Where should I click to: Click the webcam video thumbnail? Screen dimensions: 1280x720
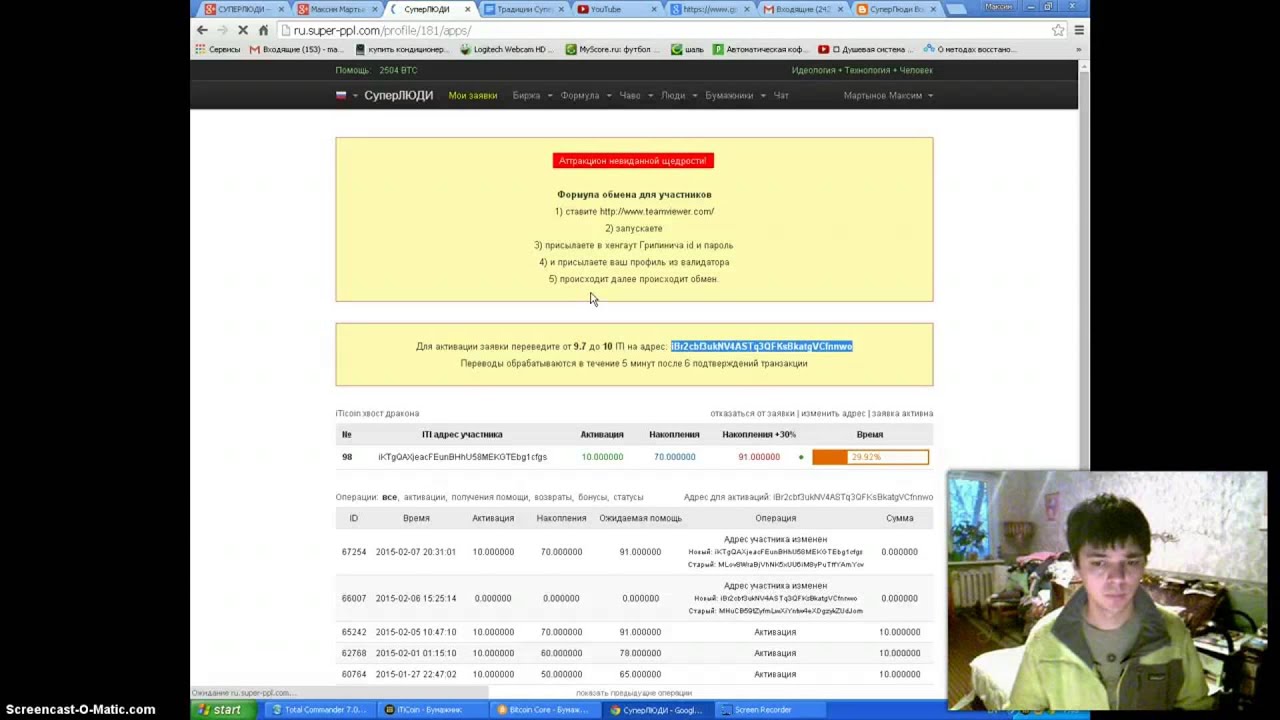click(x=1107, y=590)
